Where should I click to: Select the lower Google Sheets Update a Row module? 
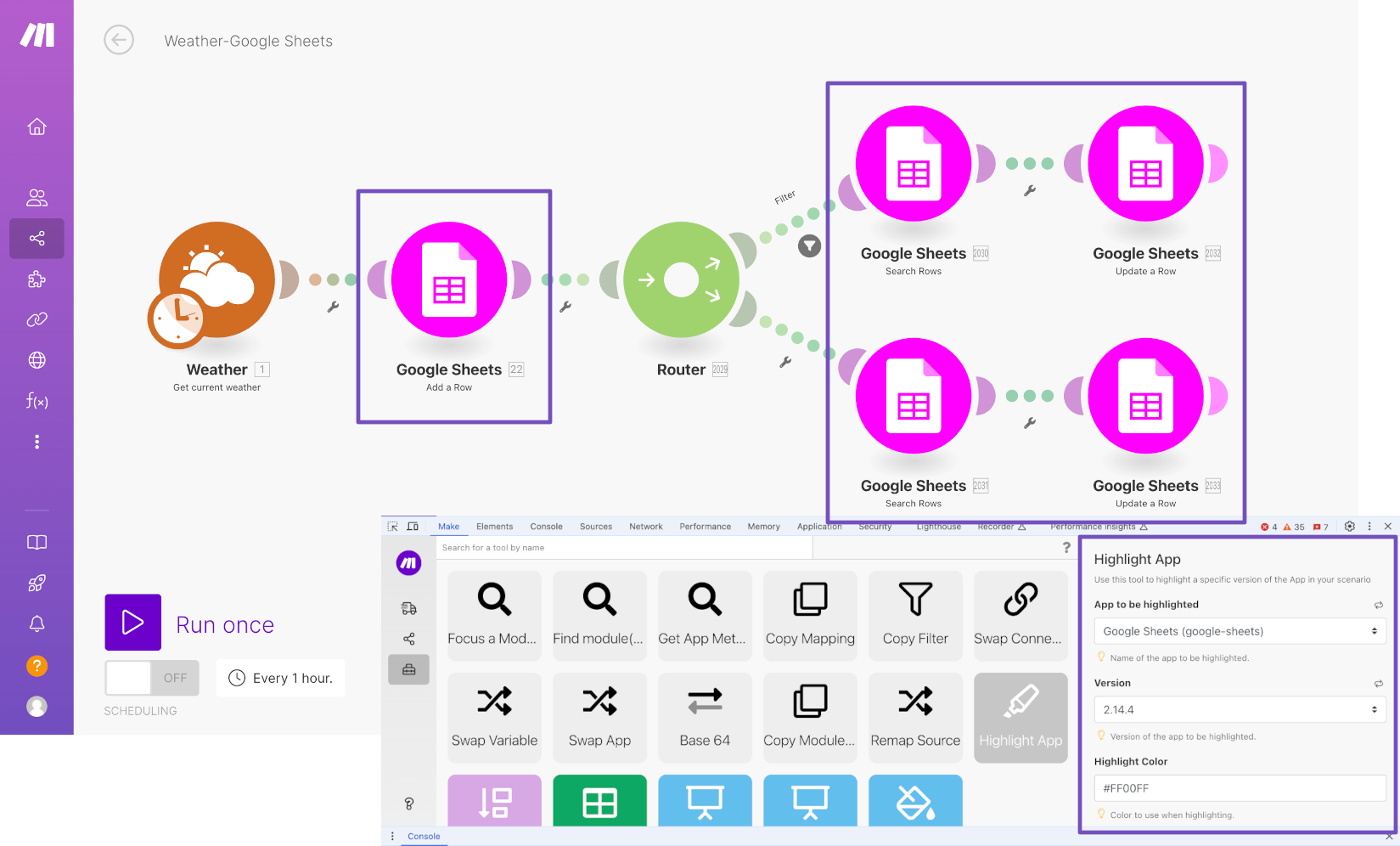point(1145,396)
